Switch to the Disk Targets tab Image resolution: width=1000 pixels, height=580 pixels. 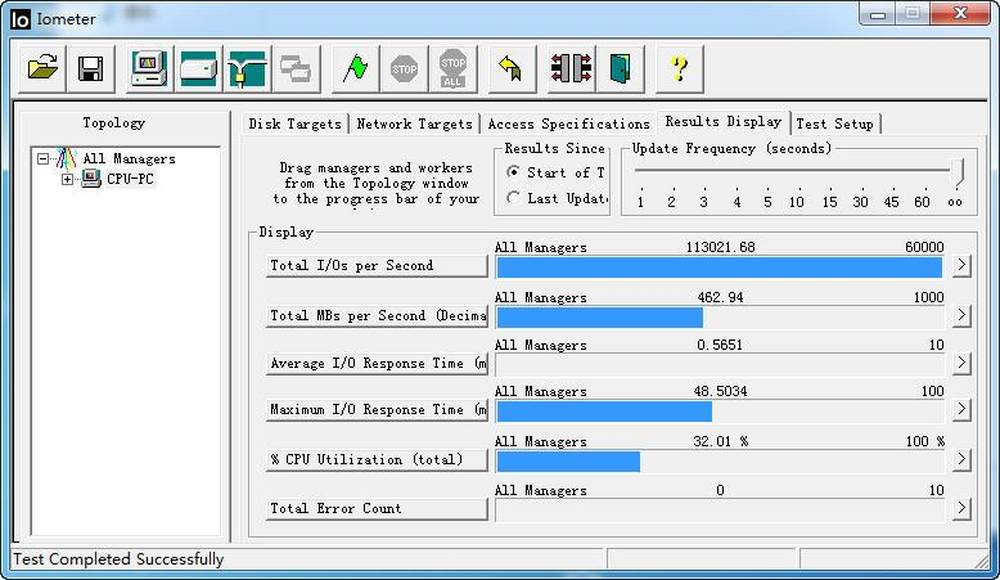pyautogui.click(x=295, y=124)
